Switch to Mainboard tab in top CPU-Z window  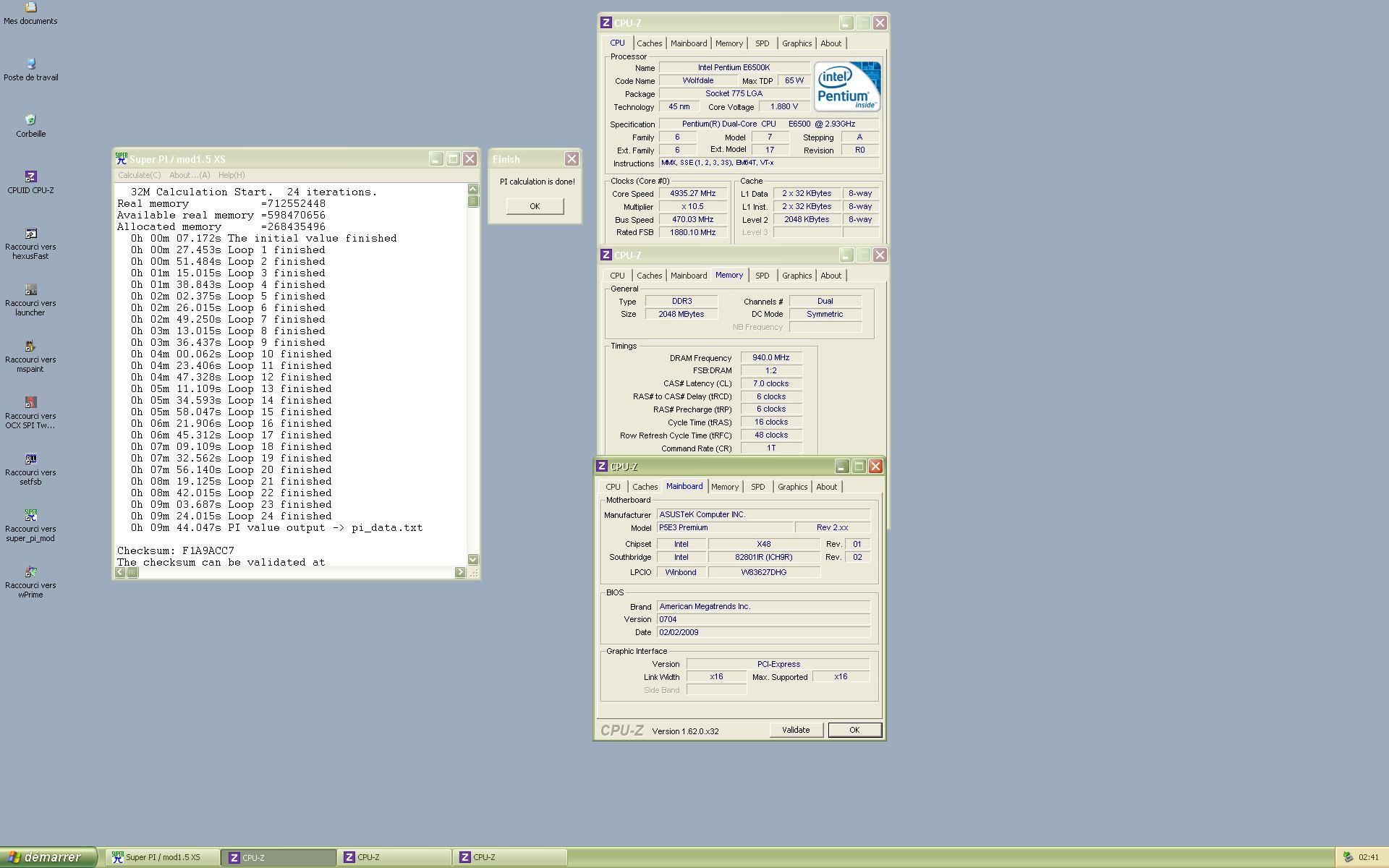click(689, 43)
